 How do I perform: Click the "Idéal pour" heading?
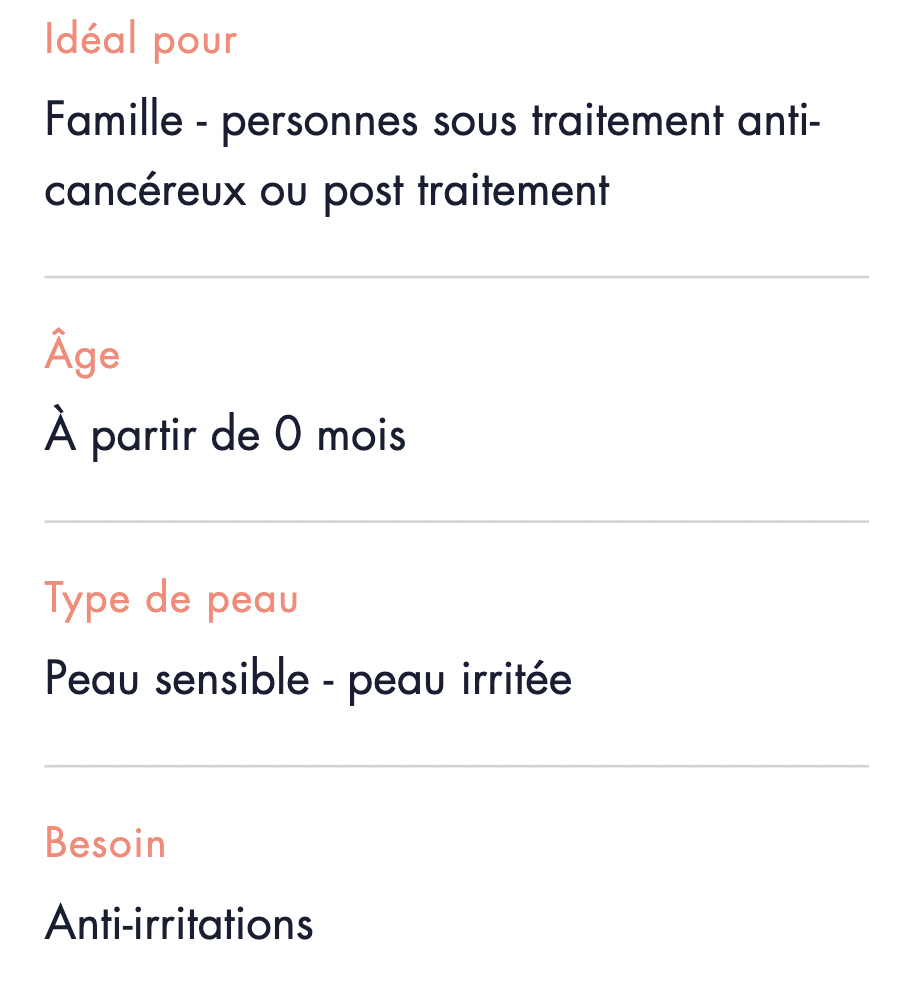pos(140,40)
